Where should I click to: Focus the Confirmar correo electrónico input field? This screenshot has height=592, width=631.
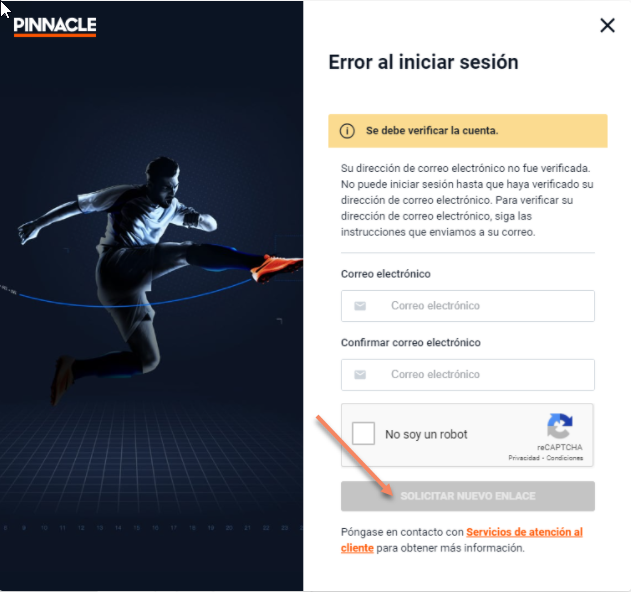click(468, 375)
